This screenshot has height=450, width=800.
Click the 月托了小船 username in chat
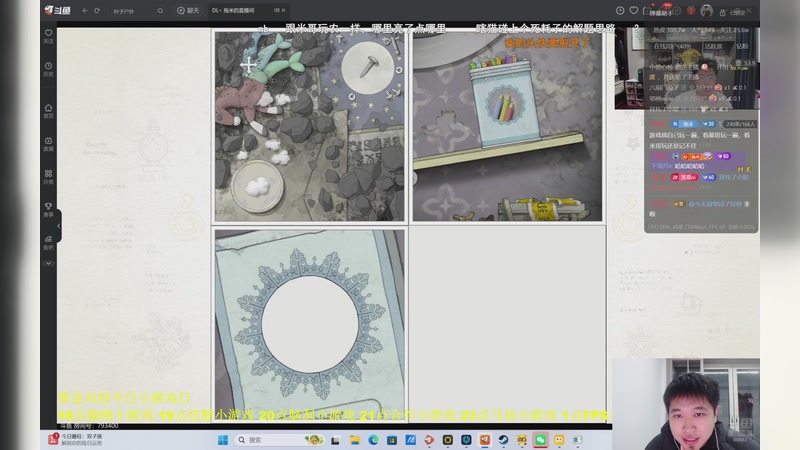[734, 177]
